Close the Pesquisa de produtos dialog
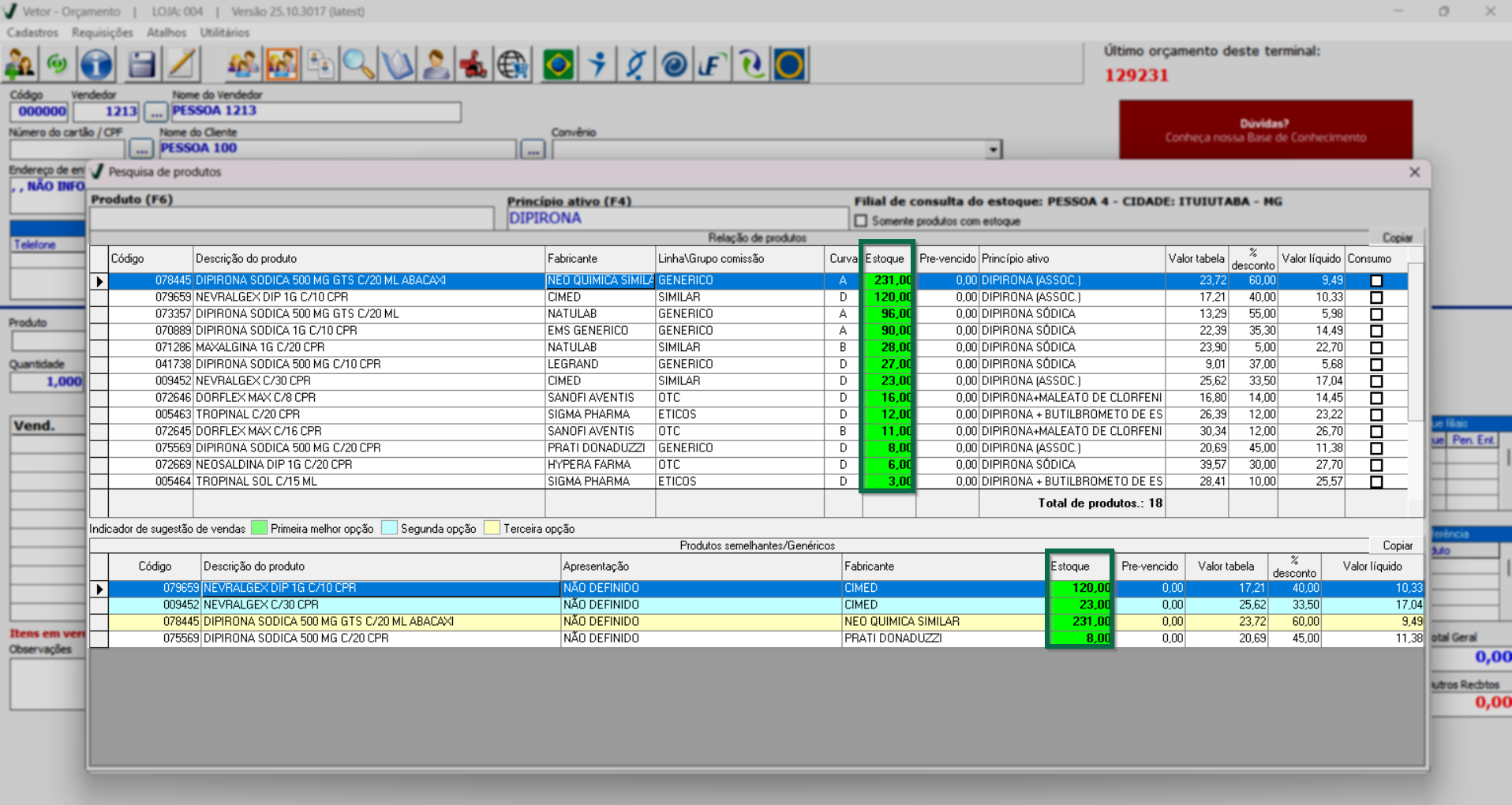 [1414, 172]
